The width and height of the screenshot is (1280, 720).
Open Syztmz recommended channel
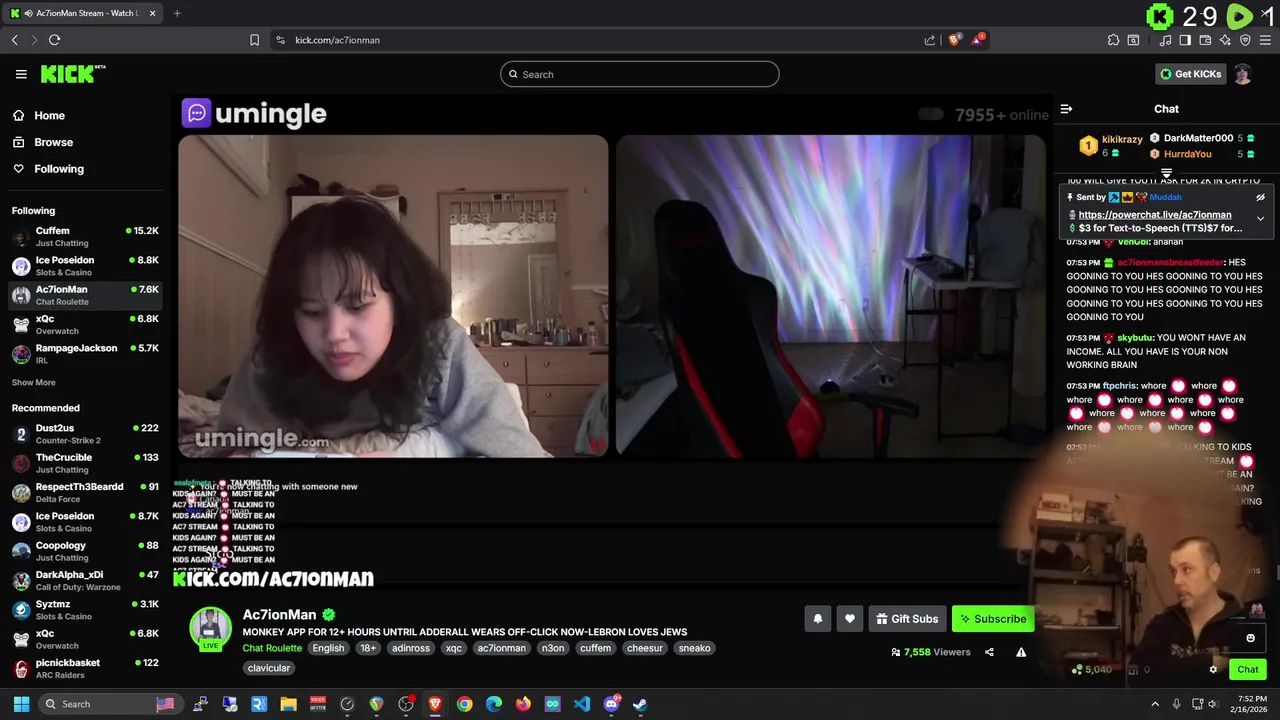tap(85, 610)
